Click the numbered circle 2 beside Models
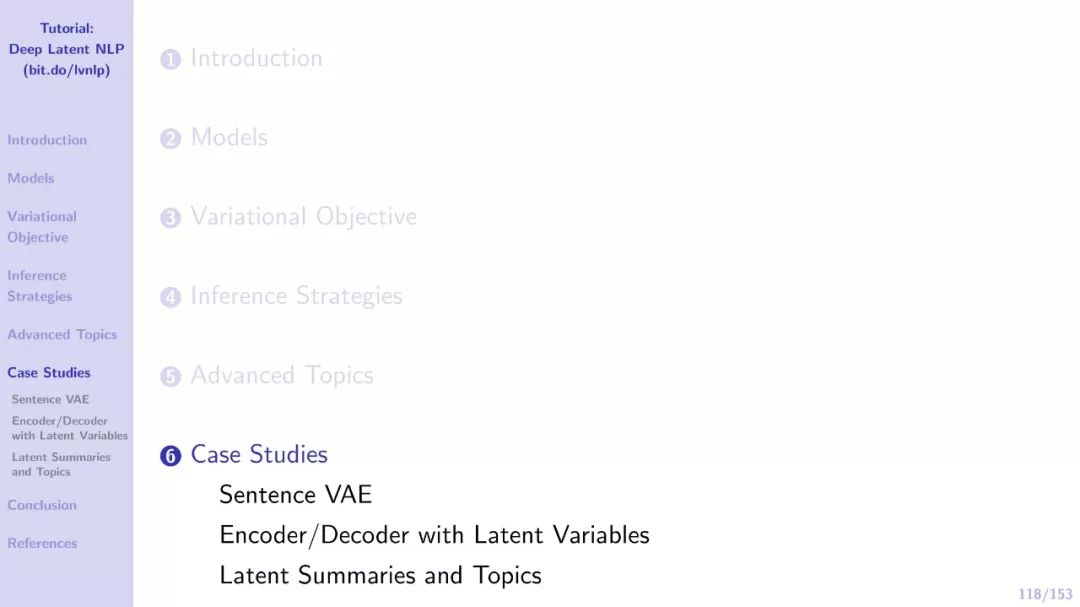Screen dimensions: 1080x607 [x=170, y=138]
